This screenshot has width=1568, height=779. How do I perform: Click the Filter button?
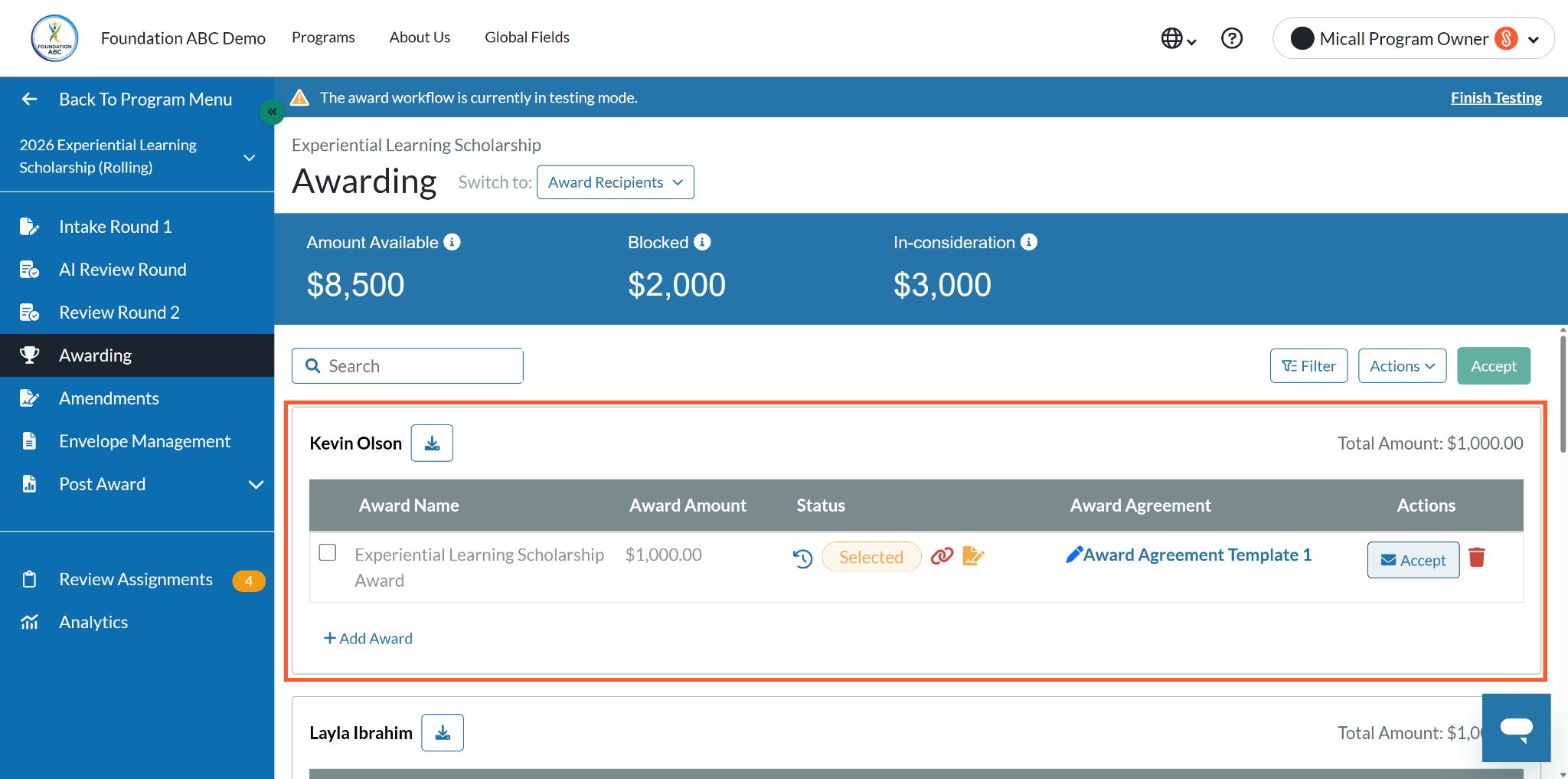tap(1308, 366)
